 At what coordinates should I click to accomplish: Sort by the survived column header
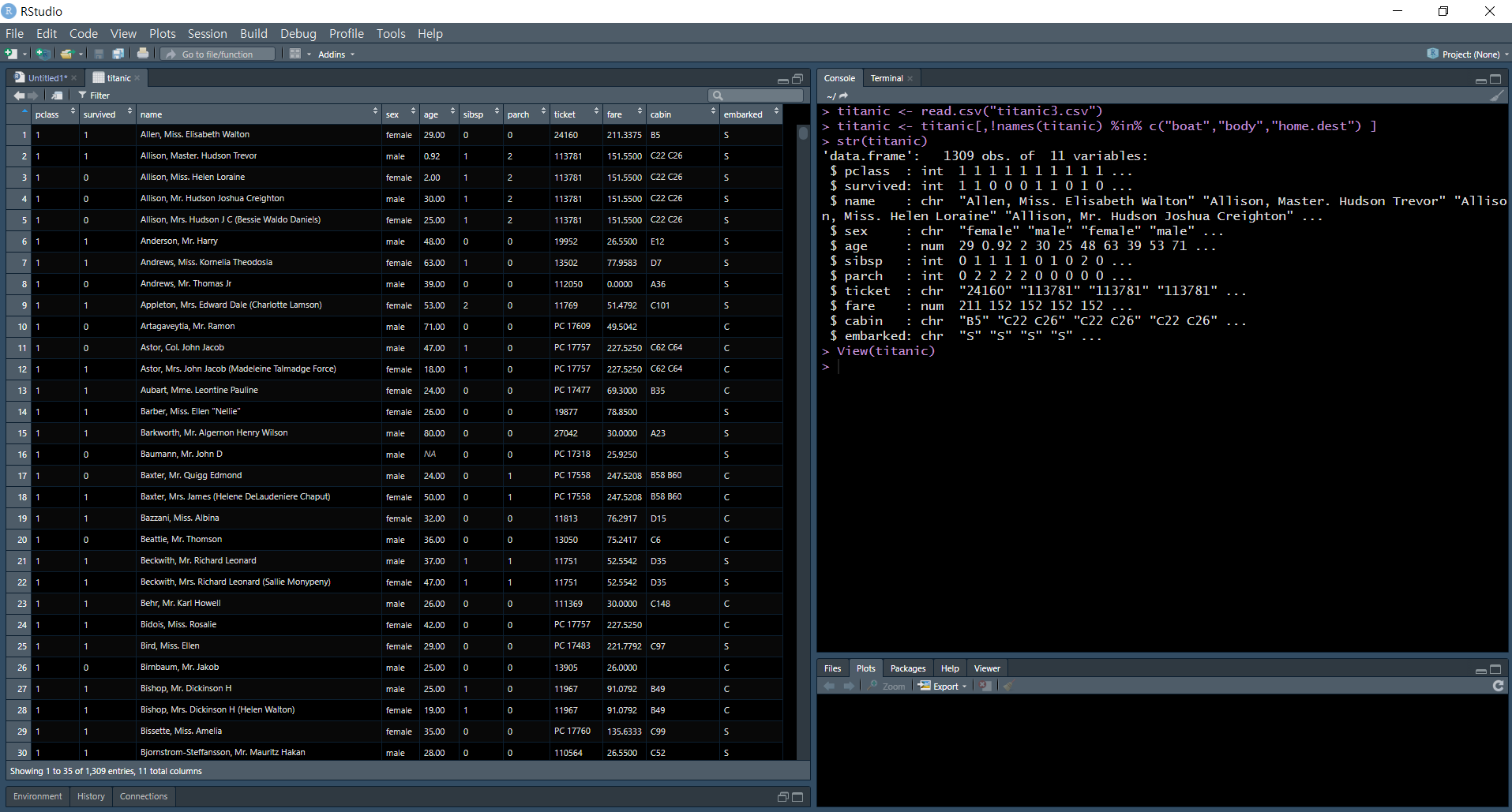click(107, 114)
